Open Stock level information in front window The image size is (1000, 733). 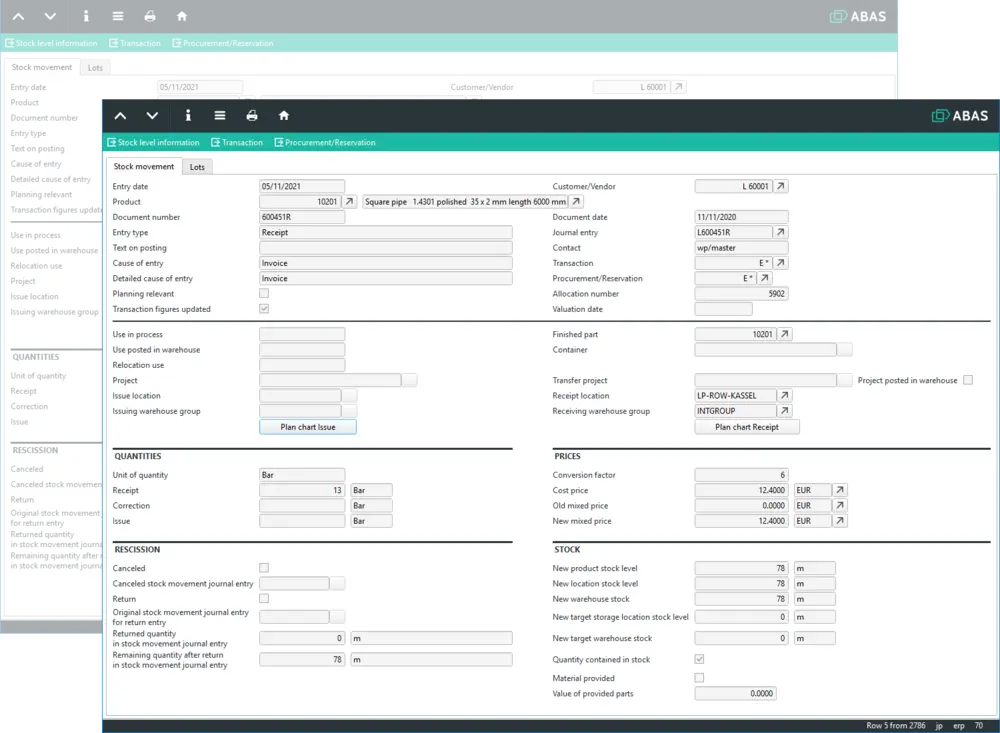point(153,142)
